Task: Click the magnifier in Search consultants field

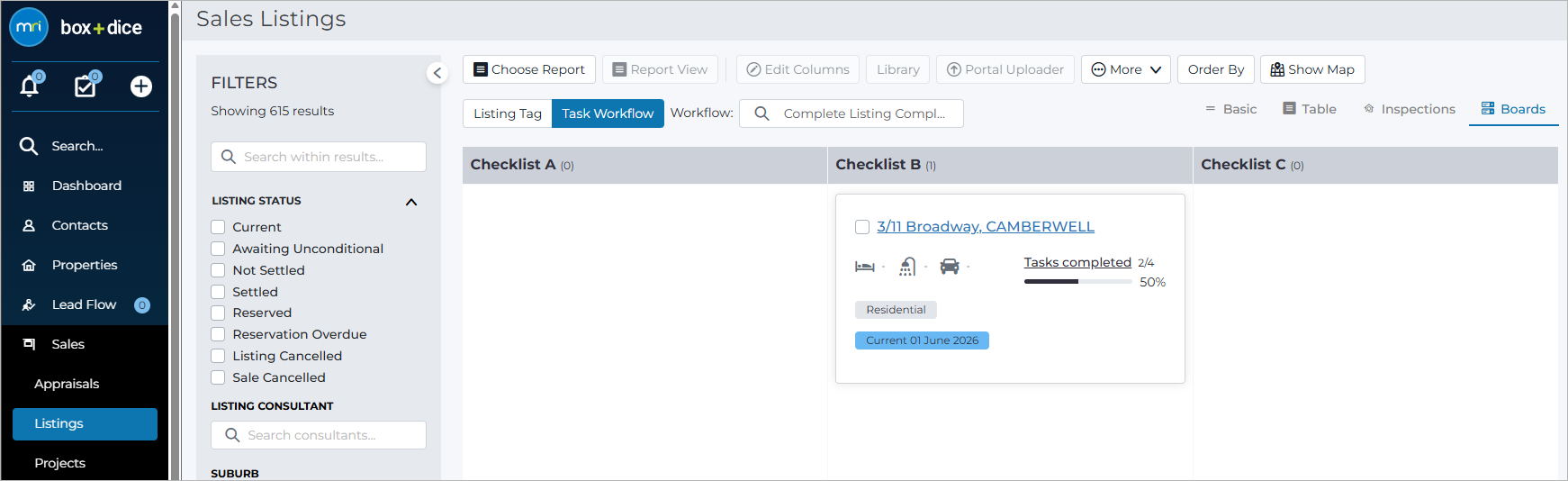Action: click(x=232, y=435)
